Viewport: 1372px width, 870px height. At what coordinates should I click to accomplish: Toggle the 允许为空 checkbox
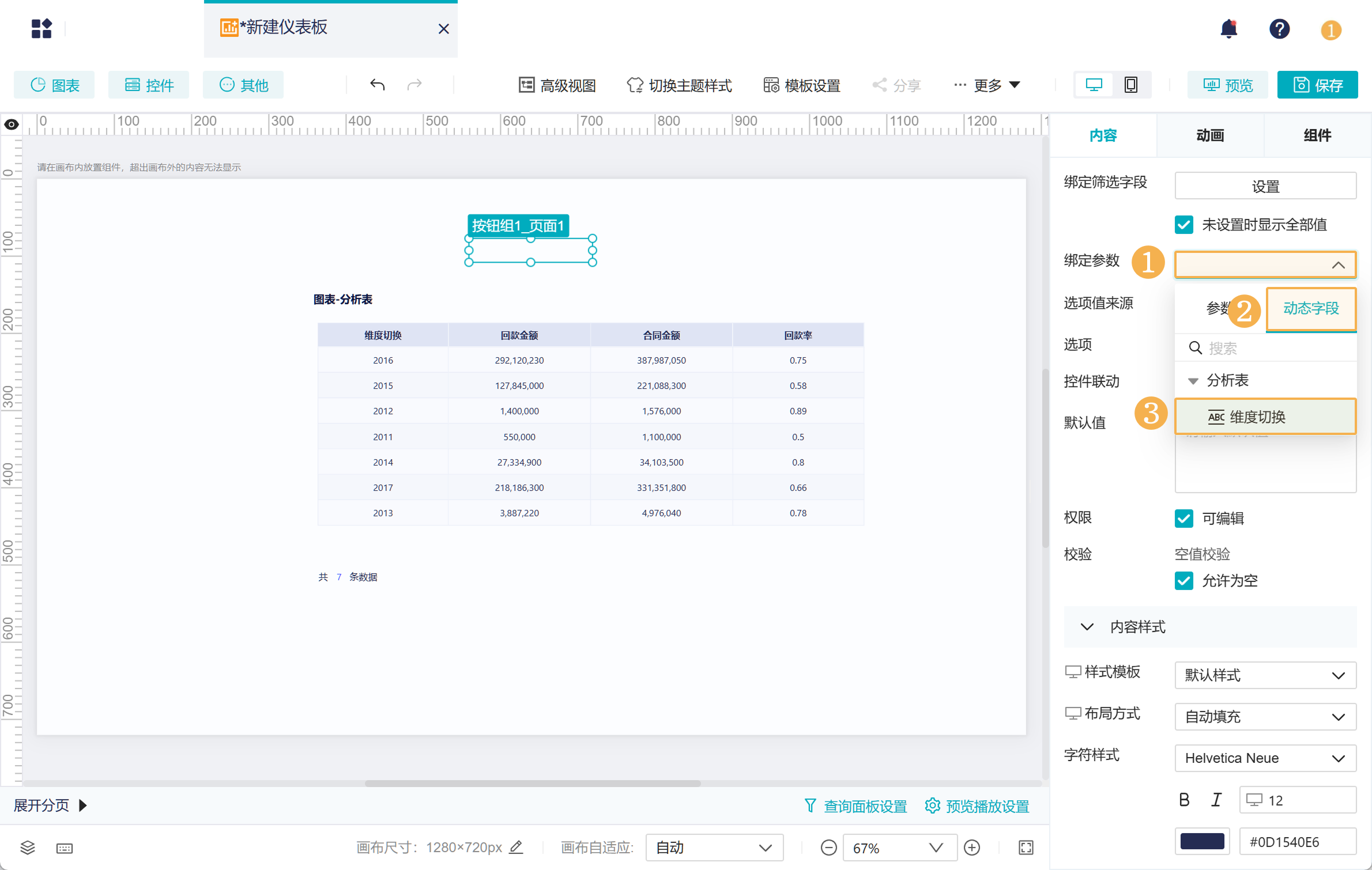pyautogui.click(x=1183, y=581)
